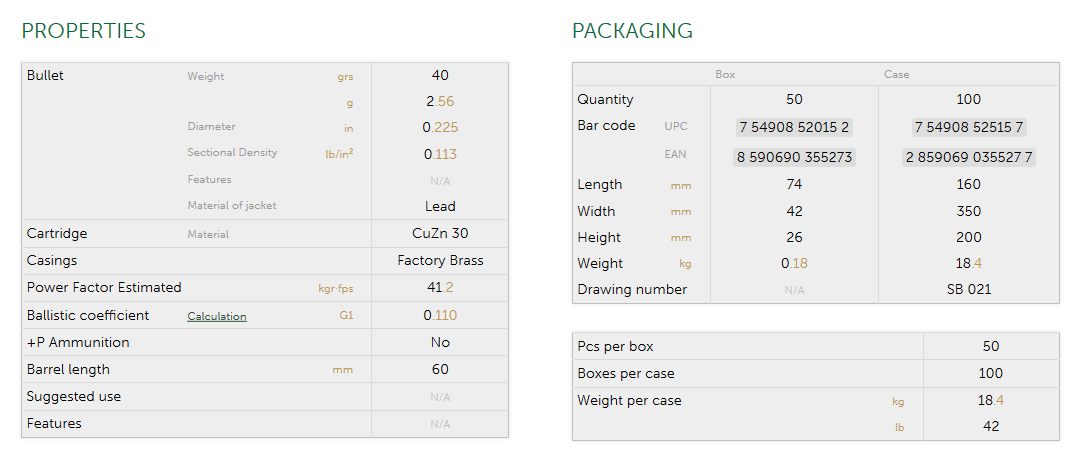Click the Power Factor Estimated label
Image resolution: width=1085 pixels, height=462 pixels.
coord(104,287)
